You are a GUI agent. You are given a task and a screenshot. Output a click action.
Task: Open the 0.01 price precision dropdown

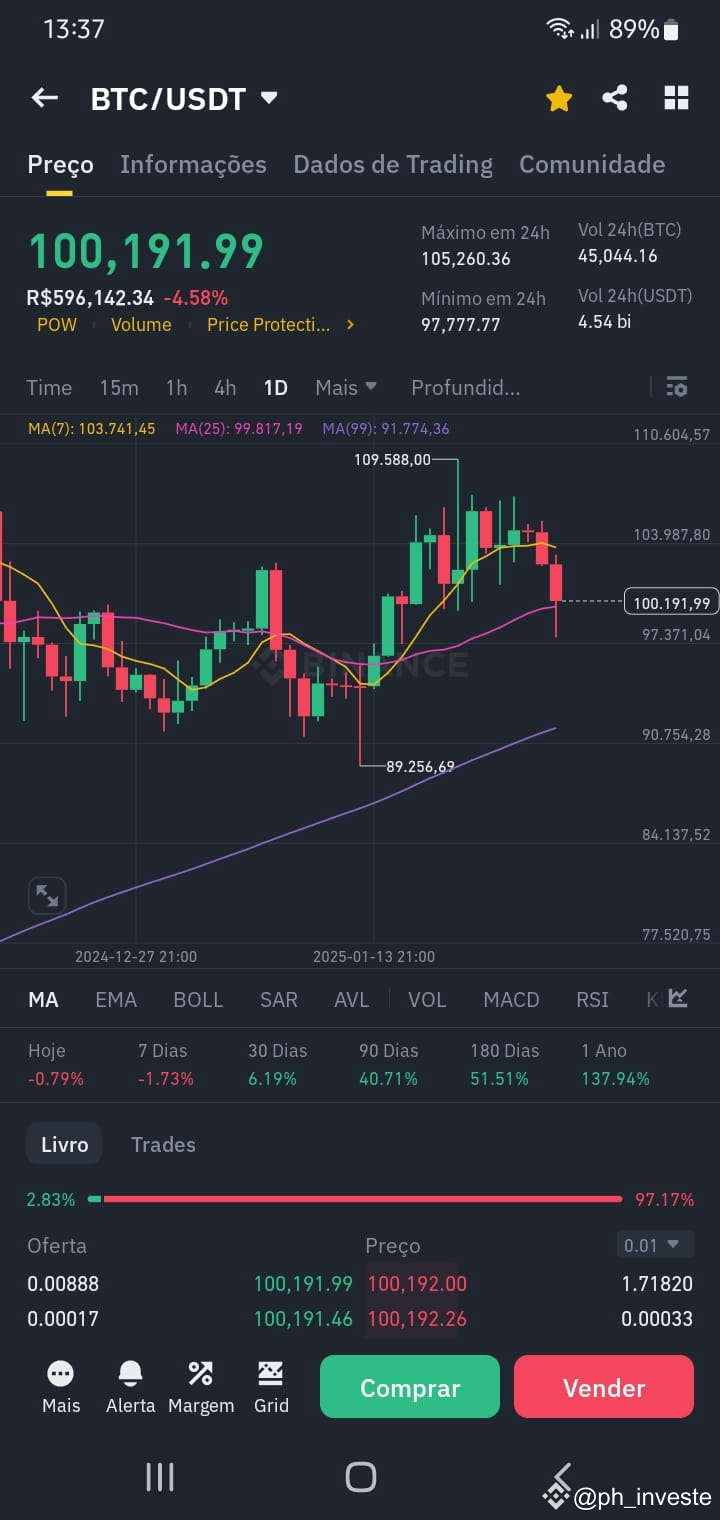point(654,1245)
